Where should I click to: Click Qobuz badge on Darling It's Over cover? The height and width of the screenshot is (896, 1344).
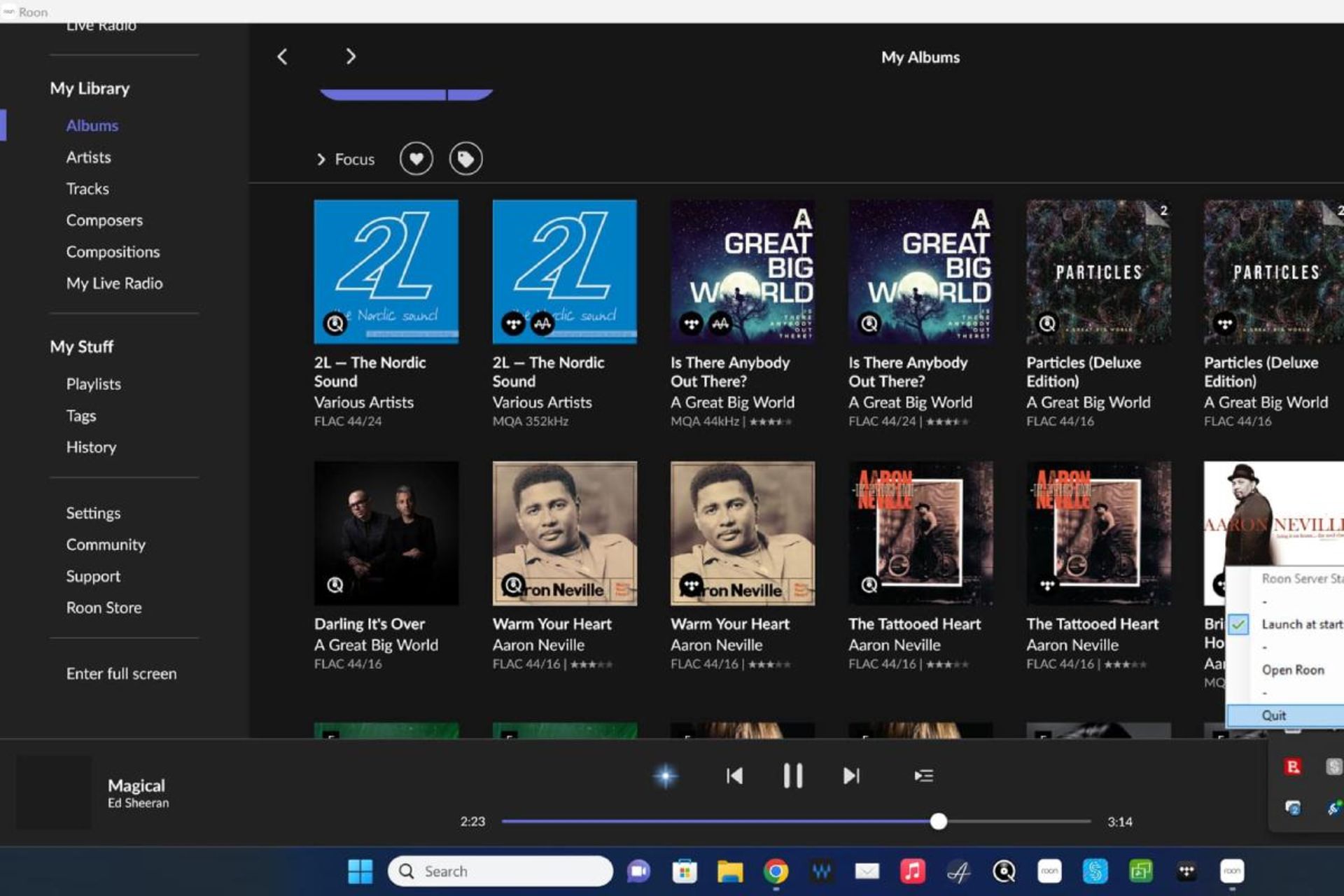[335, 584]
